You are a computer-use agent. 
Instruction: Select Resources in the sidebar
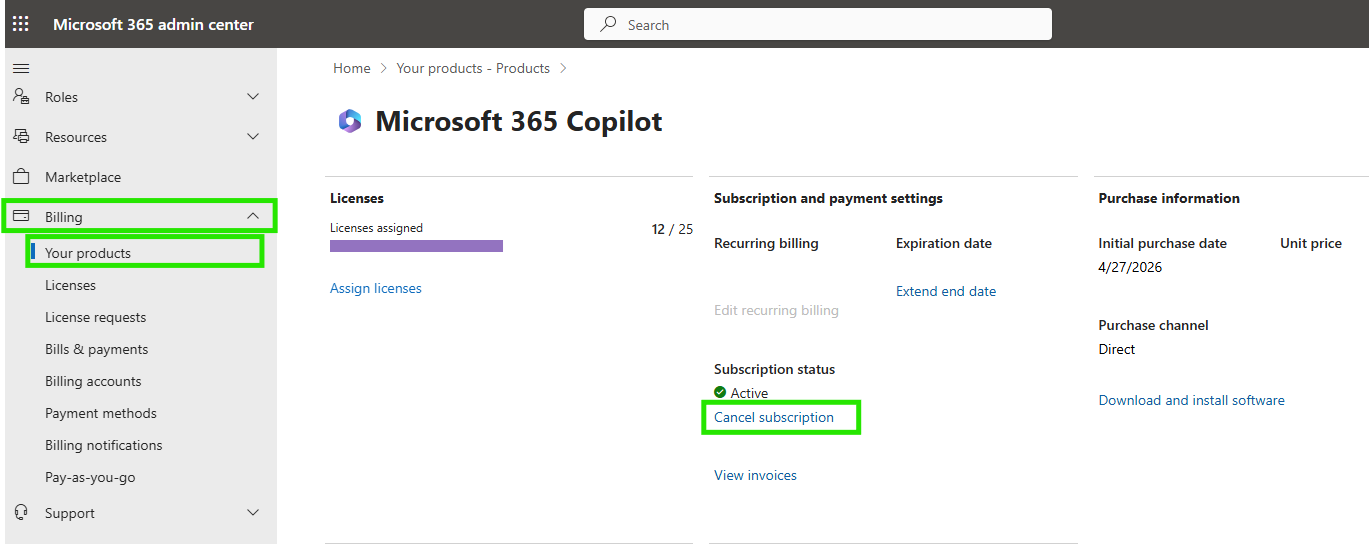click(x=76, y=137)
